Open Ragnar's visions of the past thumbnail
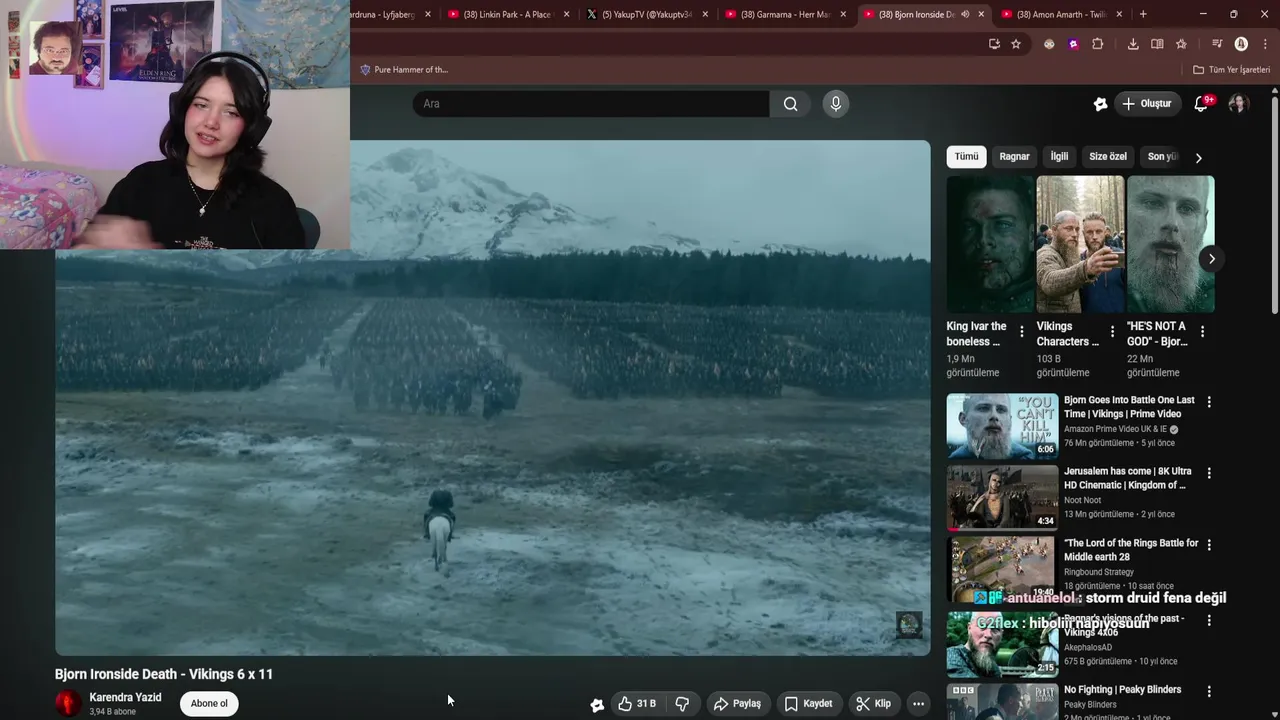The height and width of the screenshot is (720, 1280). click(1002, 644)
